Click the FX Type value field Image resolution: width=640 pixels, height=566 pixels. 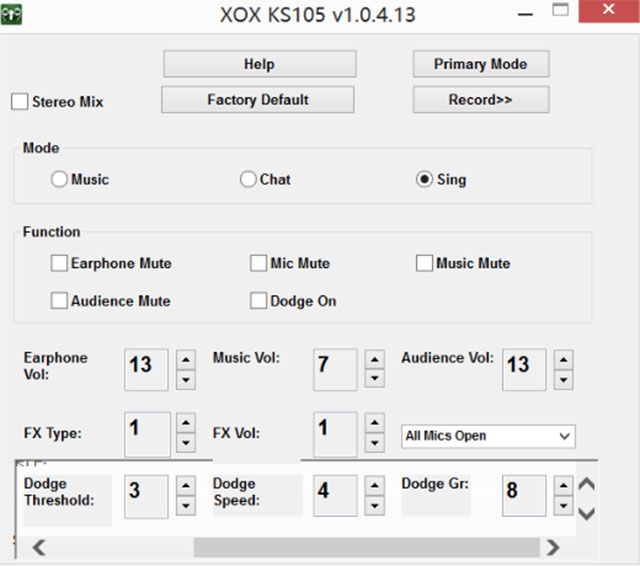point(147,434)
